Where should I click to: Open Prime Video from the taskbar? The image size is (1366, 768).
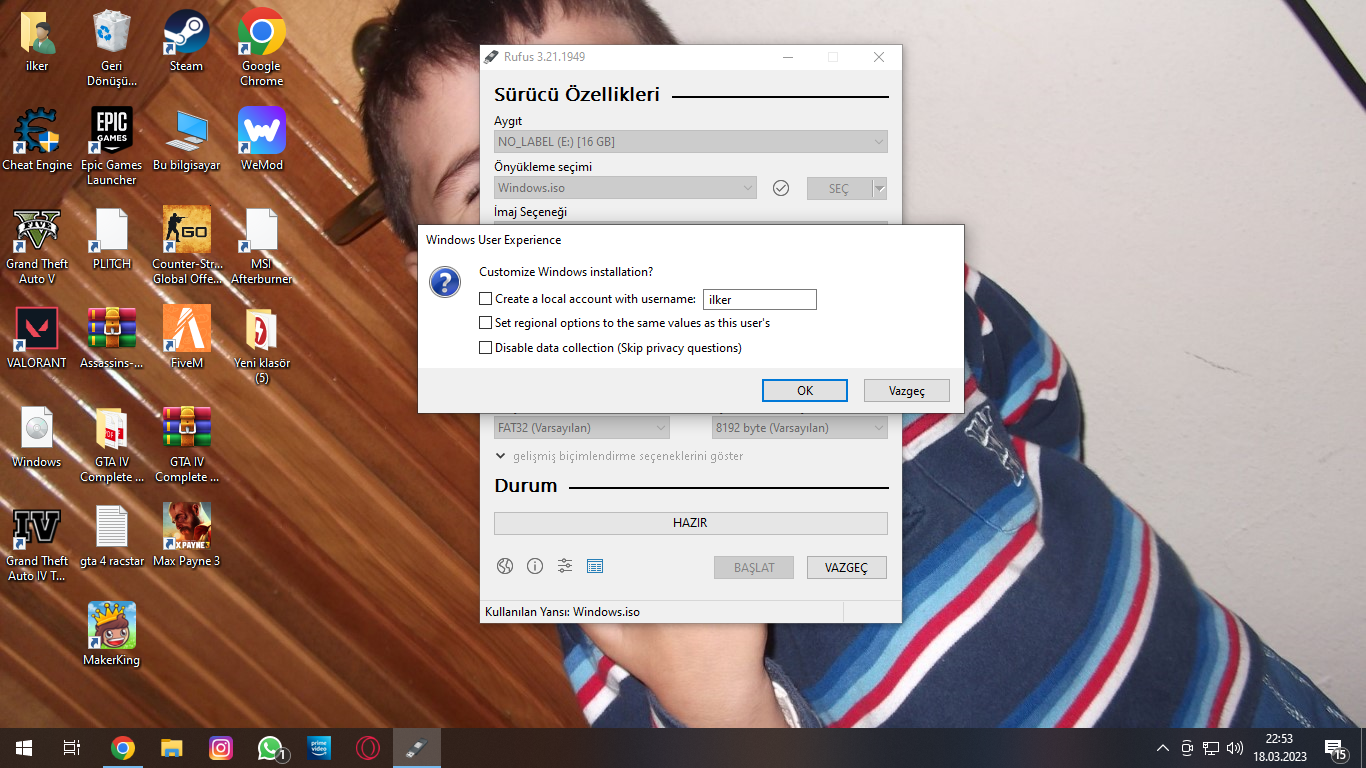[319, 748]
